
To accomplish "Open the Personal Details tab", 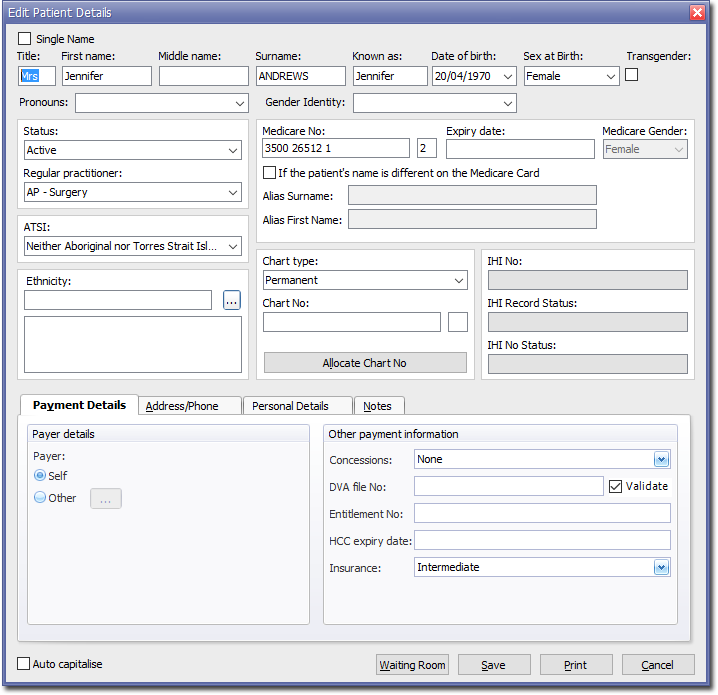I will click(290, 406).
